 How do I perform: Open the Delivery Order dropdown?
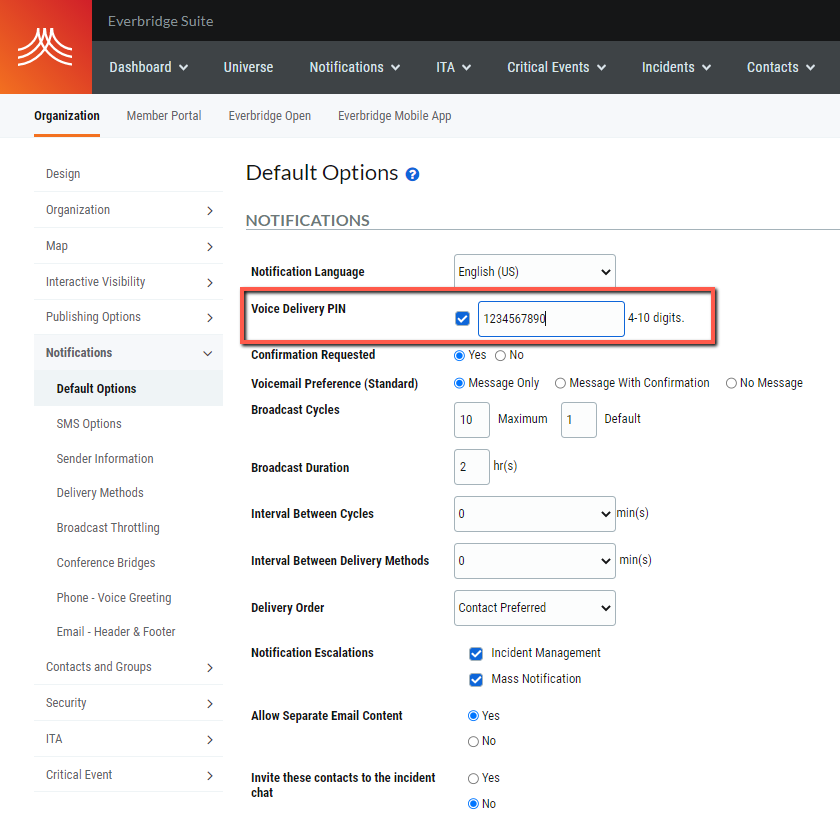pos(534,608)
